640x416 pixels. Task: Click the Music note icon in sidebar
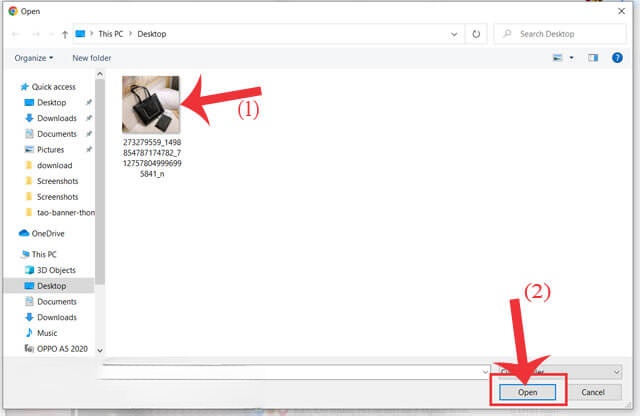point(29,333)
